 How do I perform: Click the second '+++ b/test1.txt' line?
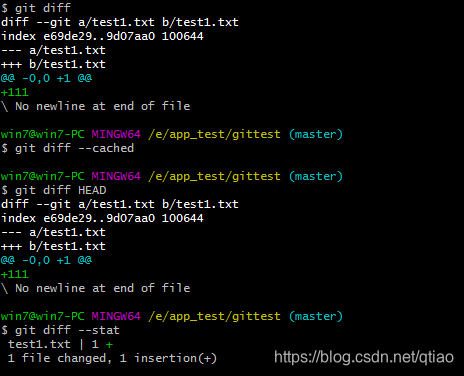click(53, 246)
